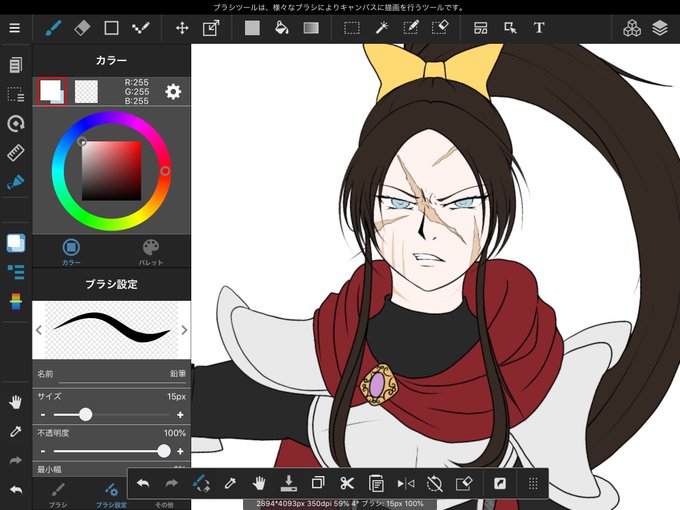Toggle brush/eraser switch in shortcut bar
This screenshot has width=680, height=510.
(x=201, y=483)
